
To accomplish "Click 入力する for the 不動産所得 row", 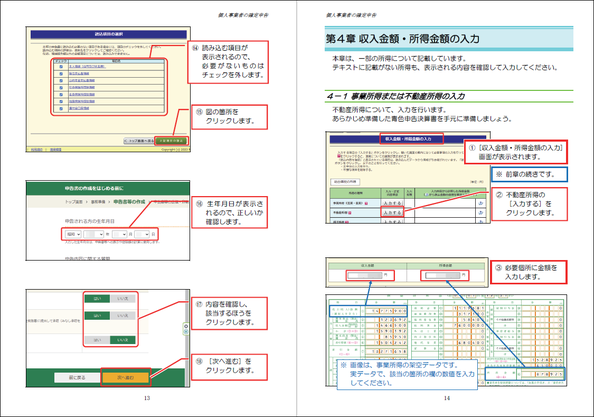I will (x=392, y=213).
